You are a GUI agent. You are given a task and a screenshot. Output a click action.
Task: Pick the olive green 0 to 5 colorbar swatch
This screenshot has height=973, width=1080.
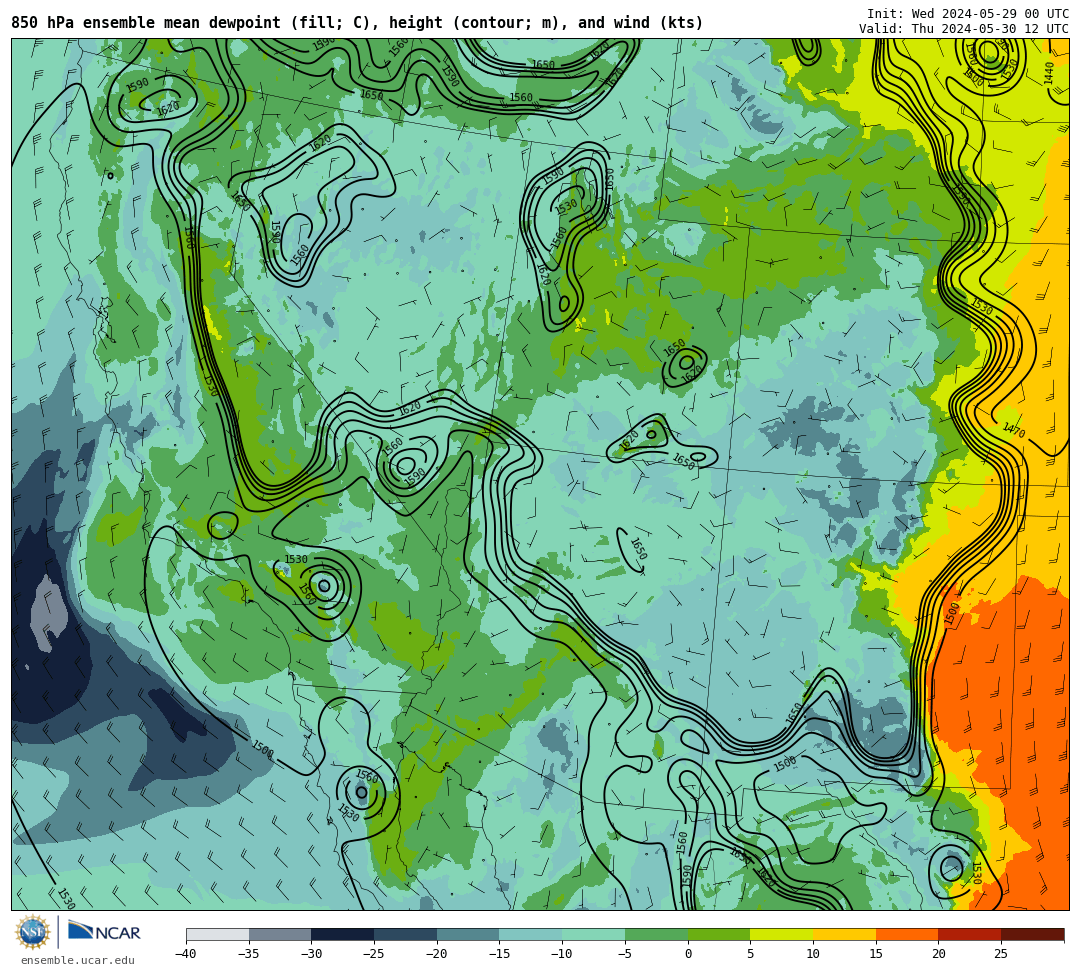point(719,934)
